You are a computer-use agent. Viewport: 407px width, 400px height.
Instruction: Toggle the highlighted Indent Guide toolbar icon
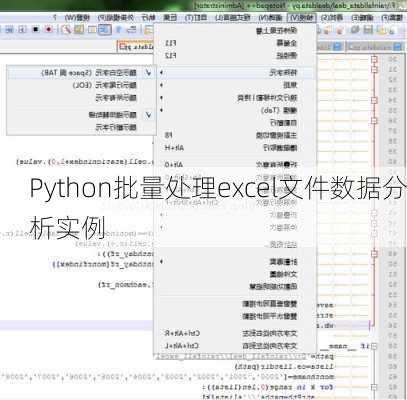click(105, 29)
